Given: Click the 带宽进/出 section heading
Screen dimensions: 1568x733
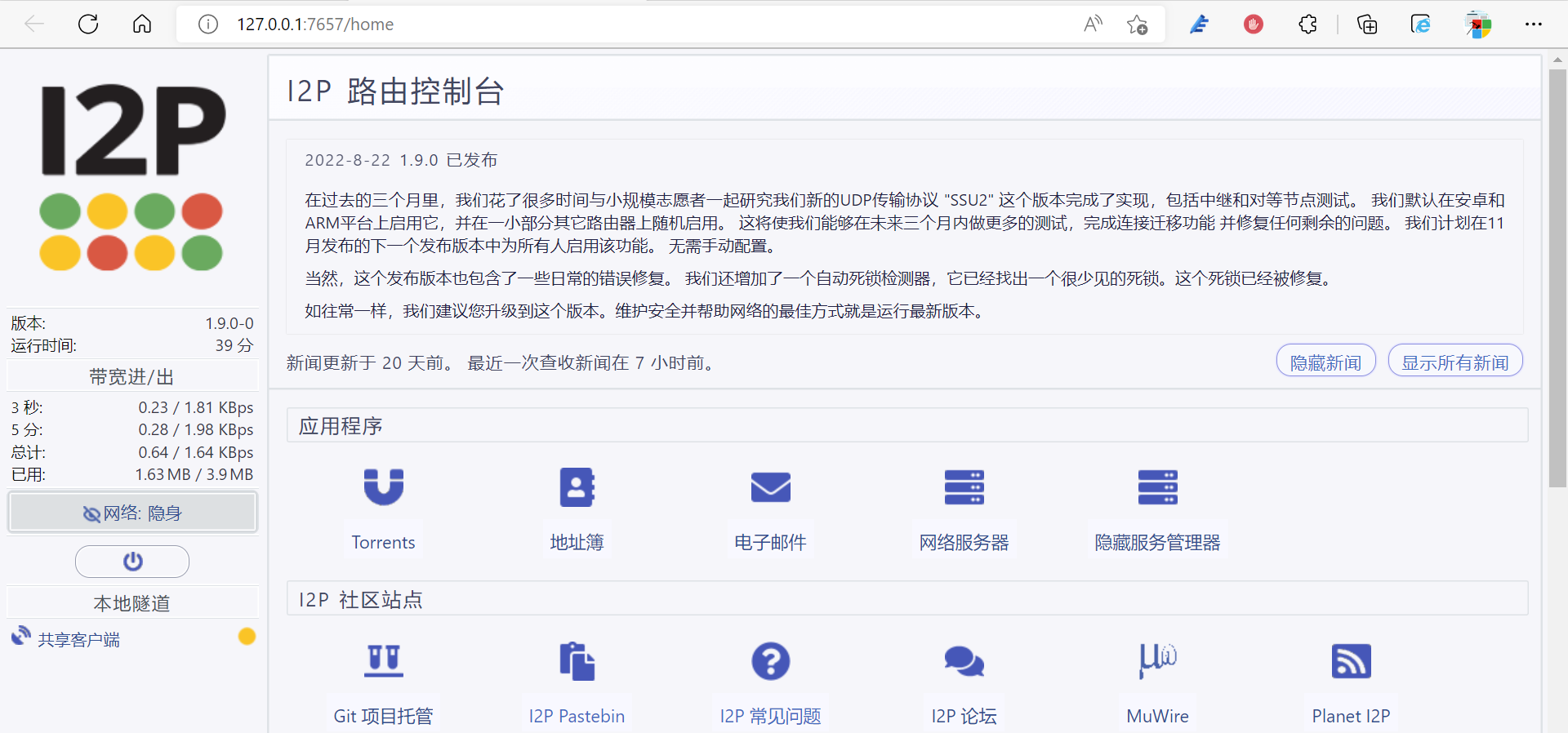Looking at the screenshot, I should point(132,376).
